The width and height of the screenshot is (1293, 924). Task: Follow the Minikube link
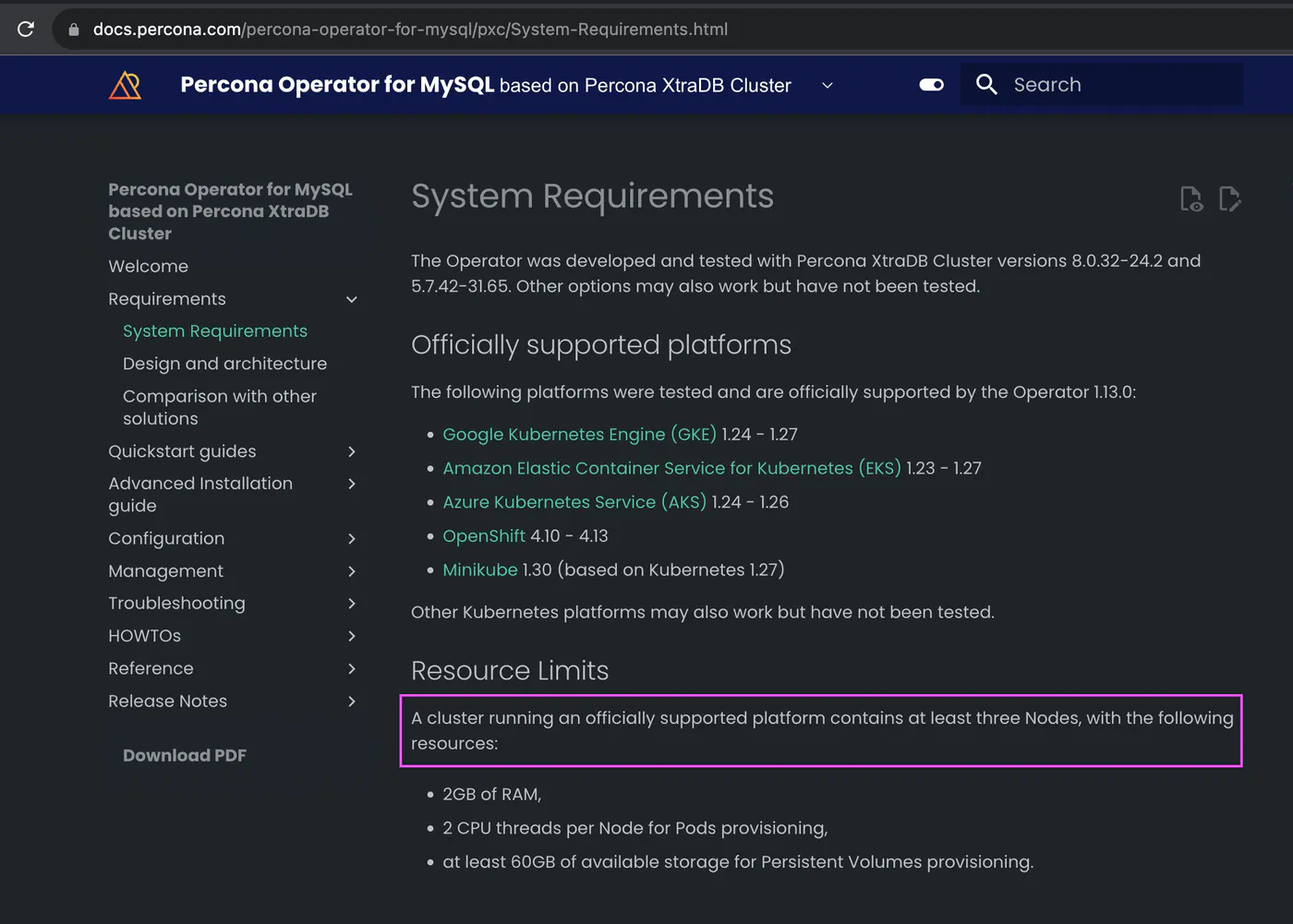480,570
